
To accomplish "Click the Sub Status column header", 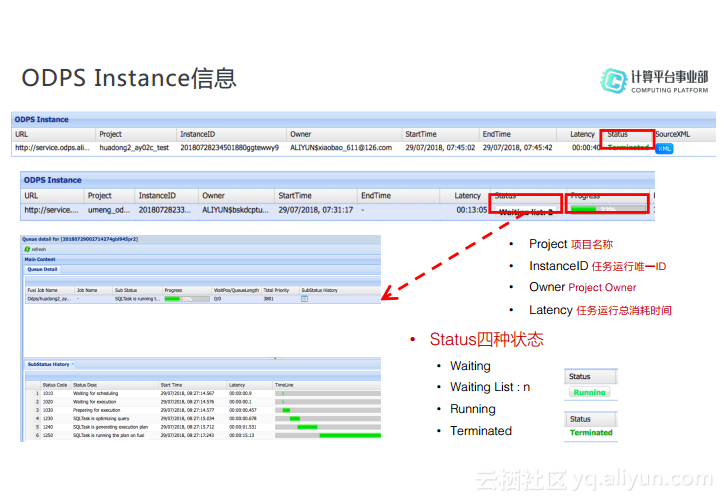I will pos(138,290).
